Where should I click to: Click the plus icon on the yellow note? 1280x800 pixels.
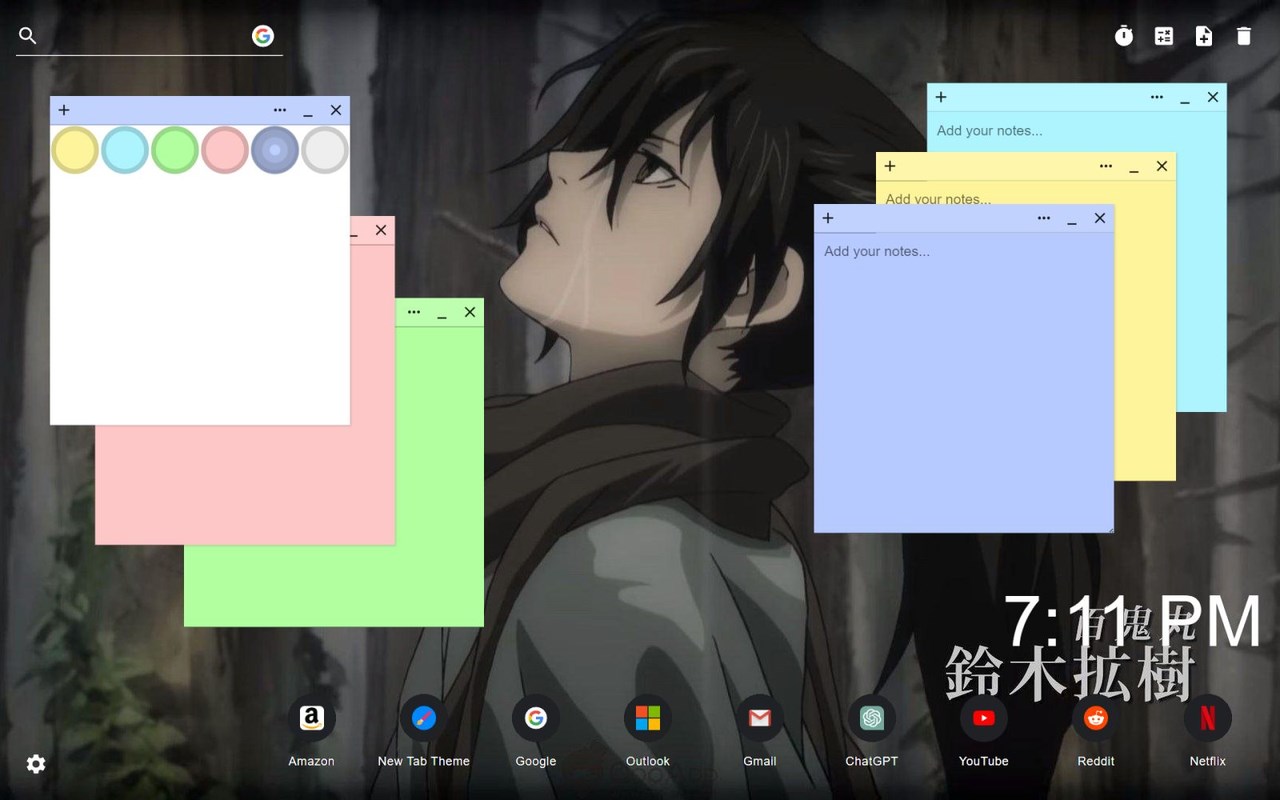[890, 166]
